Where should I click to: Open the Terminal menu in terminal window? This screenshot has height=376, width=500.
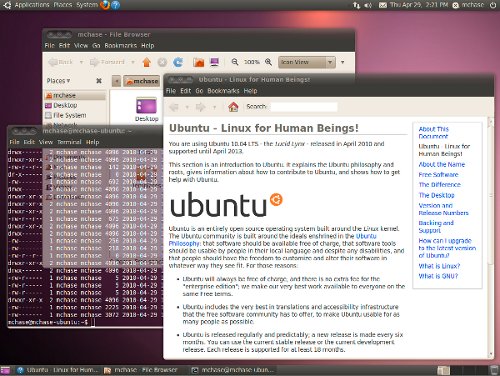click(69, 142)
